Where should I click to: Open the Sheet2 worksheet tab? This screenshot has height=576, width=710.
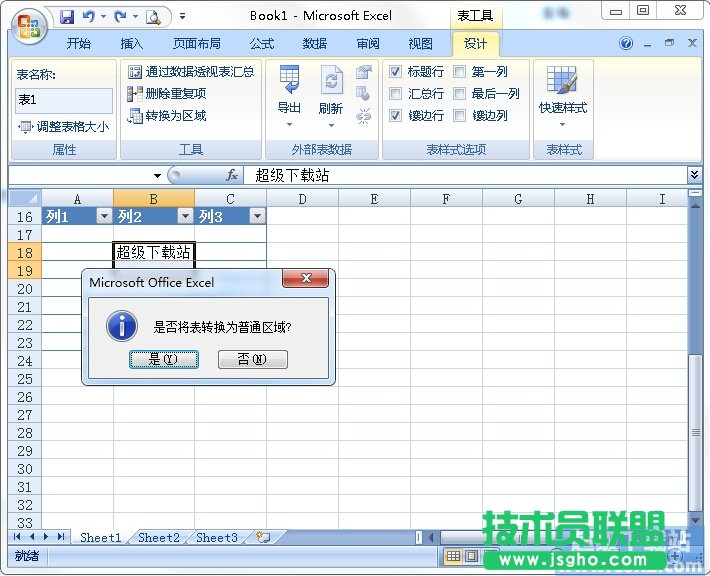coord(158,537)
